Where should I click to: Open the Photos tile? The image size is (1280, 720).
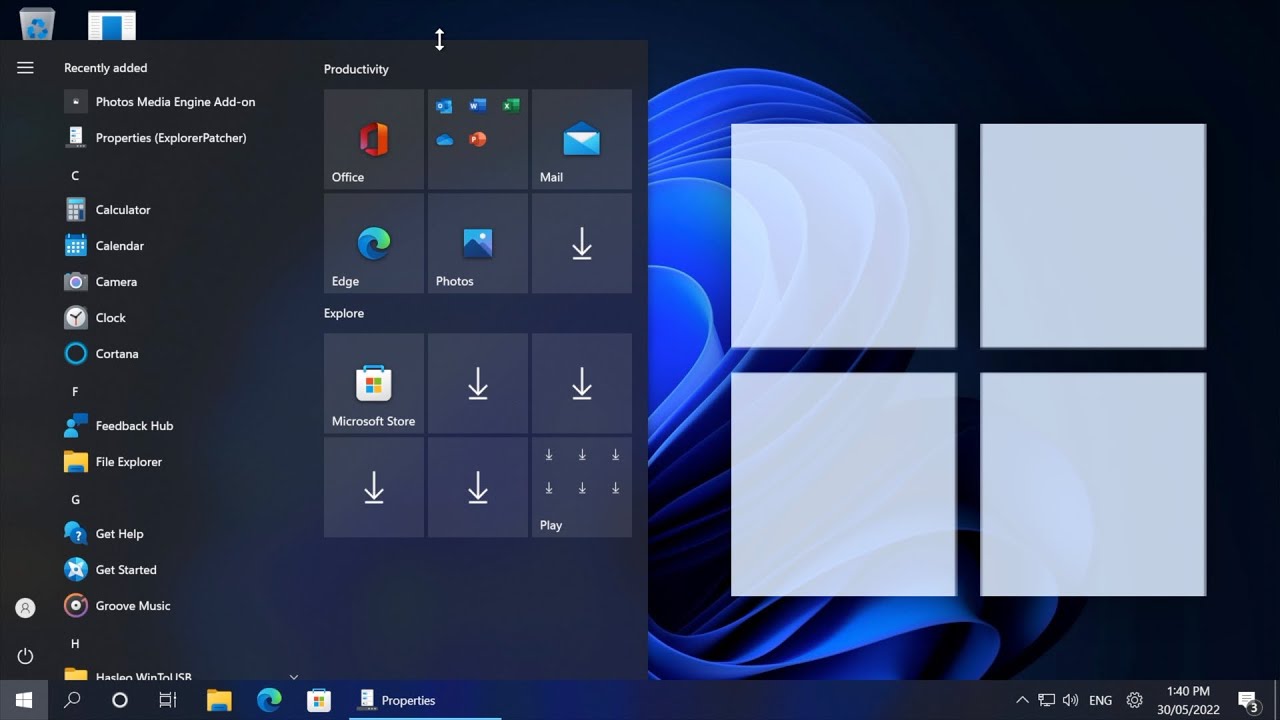478,243
